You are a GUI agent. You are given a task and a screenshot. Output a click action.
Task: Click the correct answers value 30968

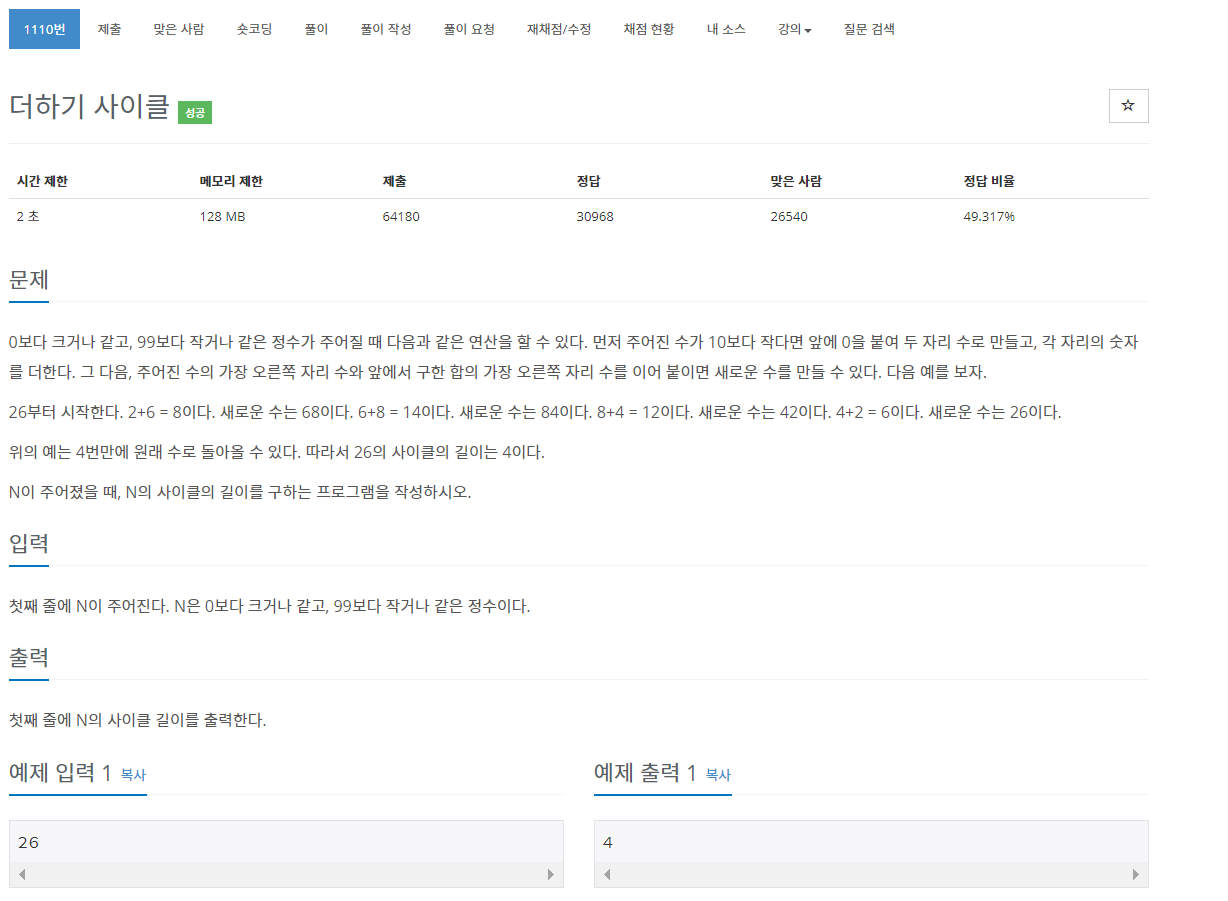(595, 216)
